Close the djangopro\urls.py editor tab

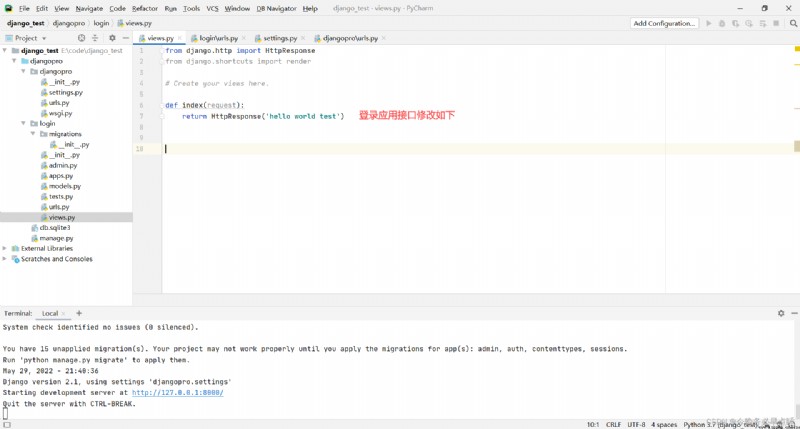[384, 38]
